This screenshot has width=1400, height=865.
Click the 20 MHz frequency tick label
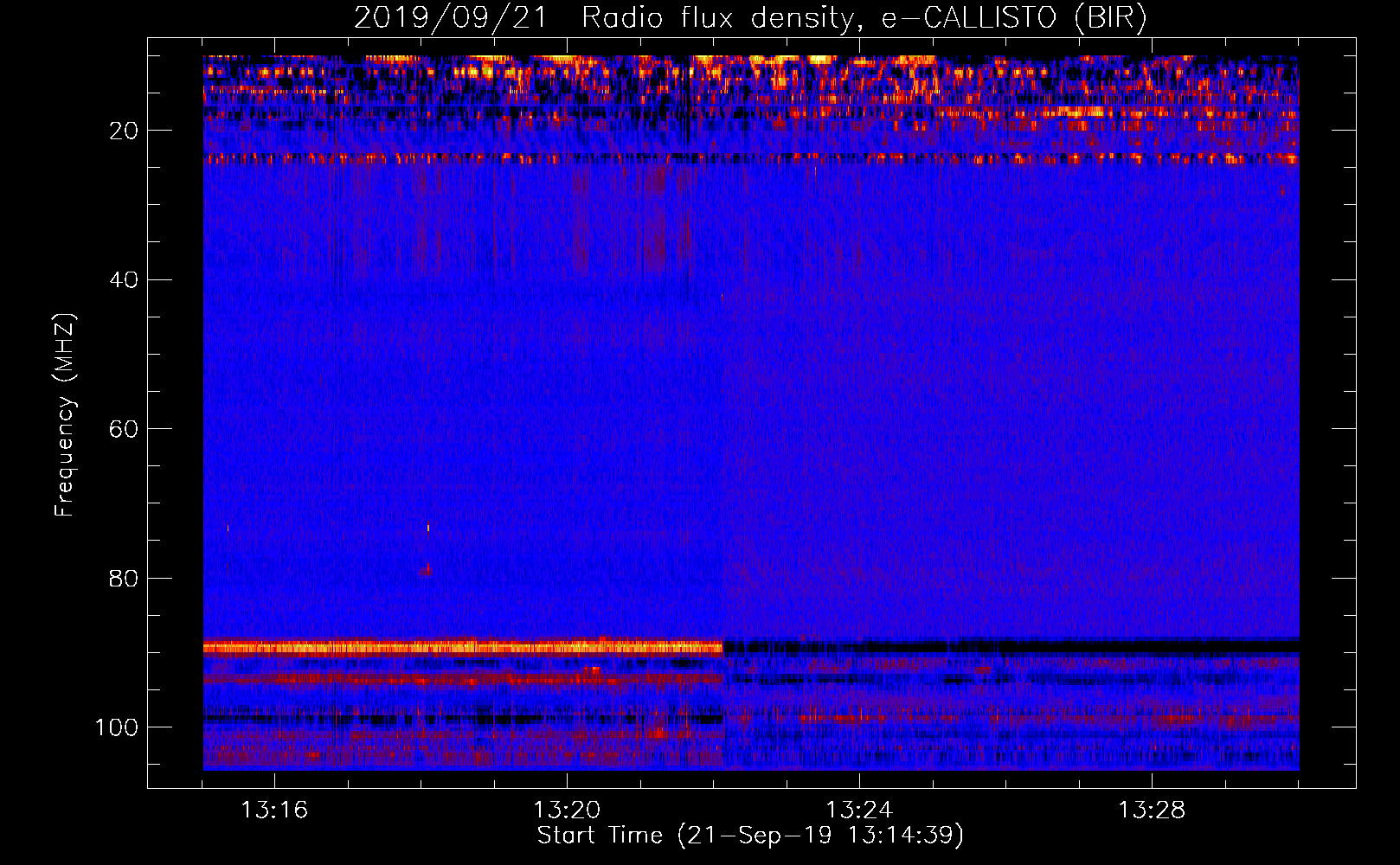124,131
